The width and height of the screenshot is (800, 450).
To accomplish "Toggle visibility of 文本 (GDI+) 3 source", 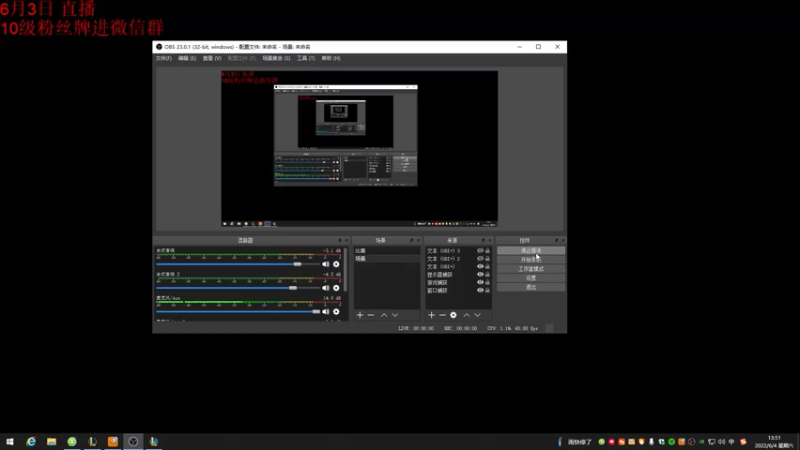I will 480,251.
